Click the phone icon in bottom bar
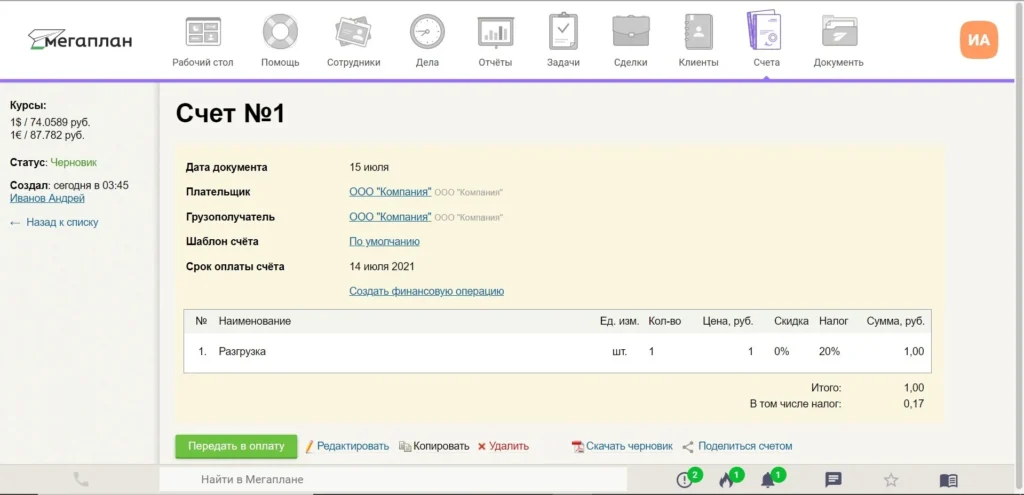The height and width of the screenshot is (495, 1024). pyautogui.click(x=81, y=480)
